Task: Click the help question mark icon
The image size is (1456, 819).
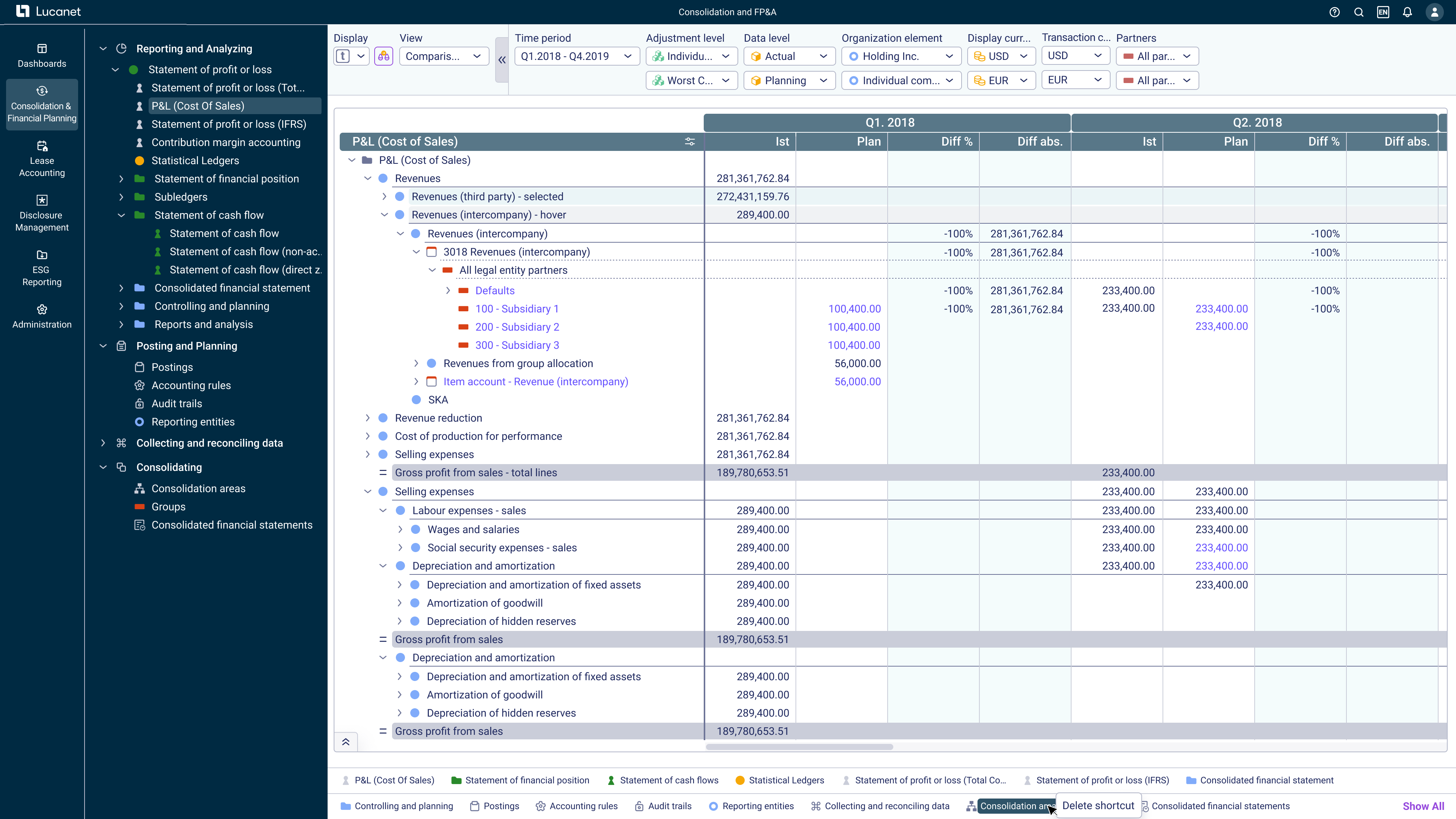Action: coord(1335,12)
